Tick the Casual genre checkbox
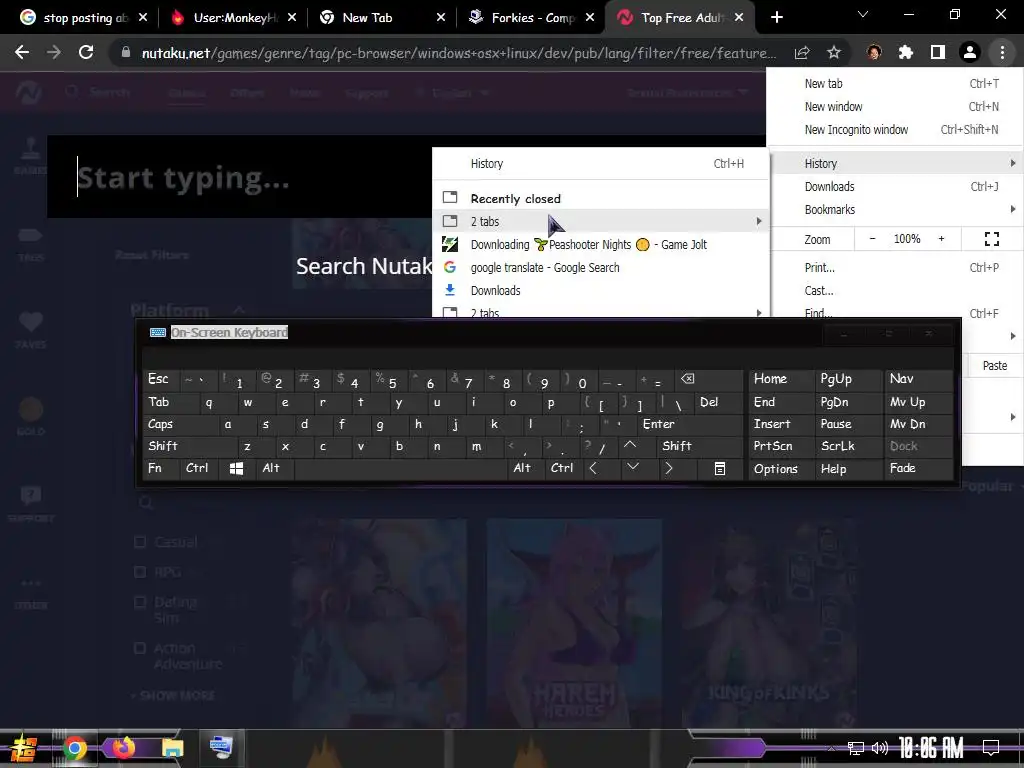 tap(139, 542)
